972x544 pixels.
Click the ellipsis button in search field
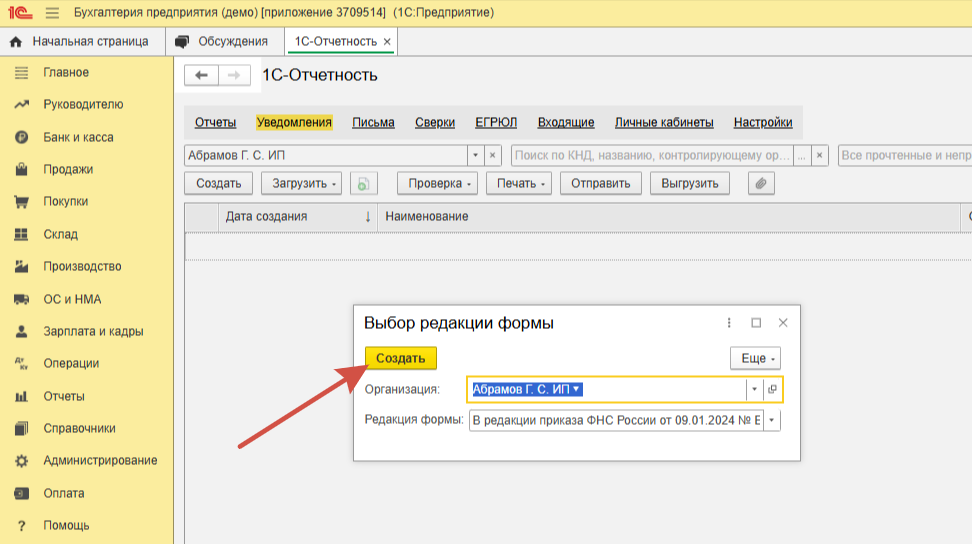click(802, 156)
